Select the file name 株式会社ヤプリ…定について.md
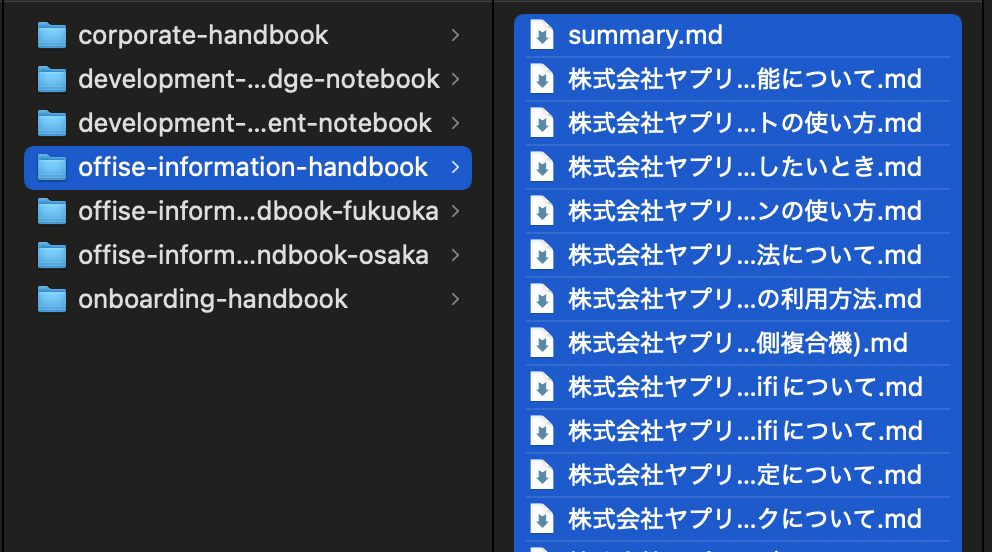This screenshot has height=552, width=992. (745, 475)
